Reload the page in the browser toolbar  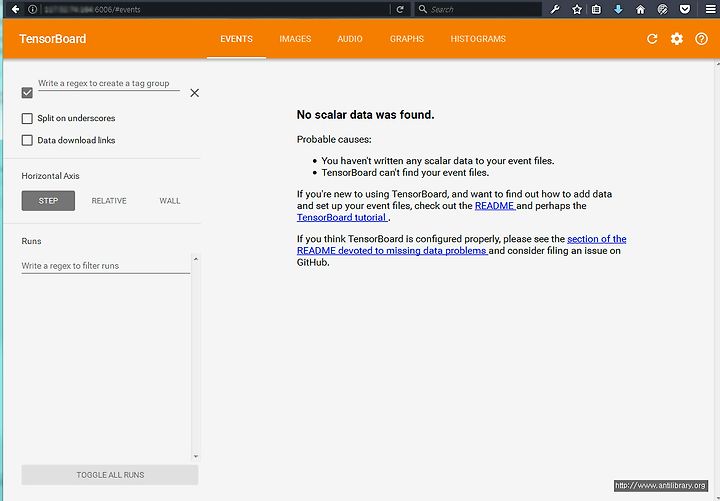point(400,9)
